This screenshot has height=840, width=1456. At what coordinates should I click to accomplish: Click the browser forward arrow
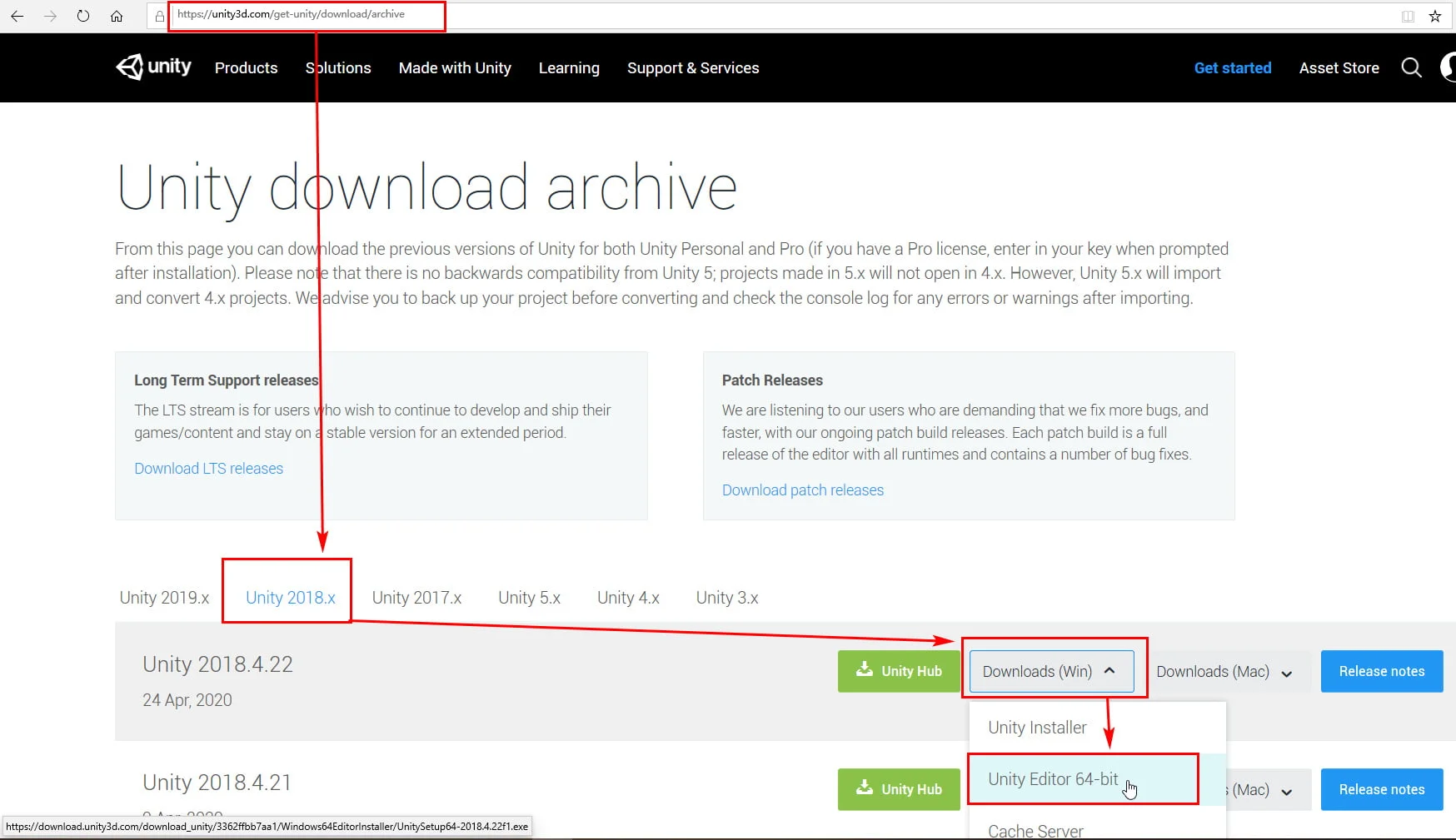coord(50,16)
